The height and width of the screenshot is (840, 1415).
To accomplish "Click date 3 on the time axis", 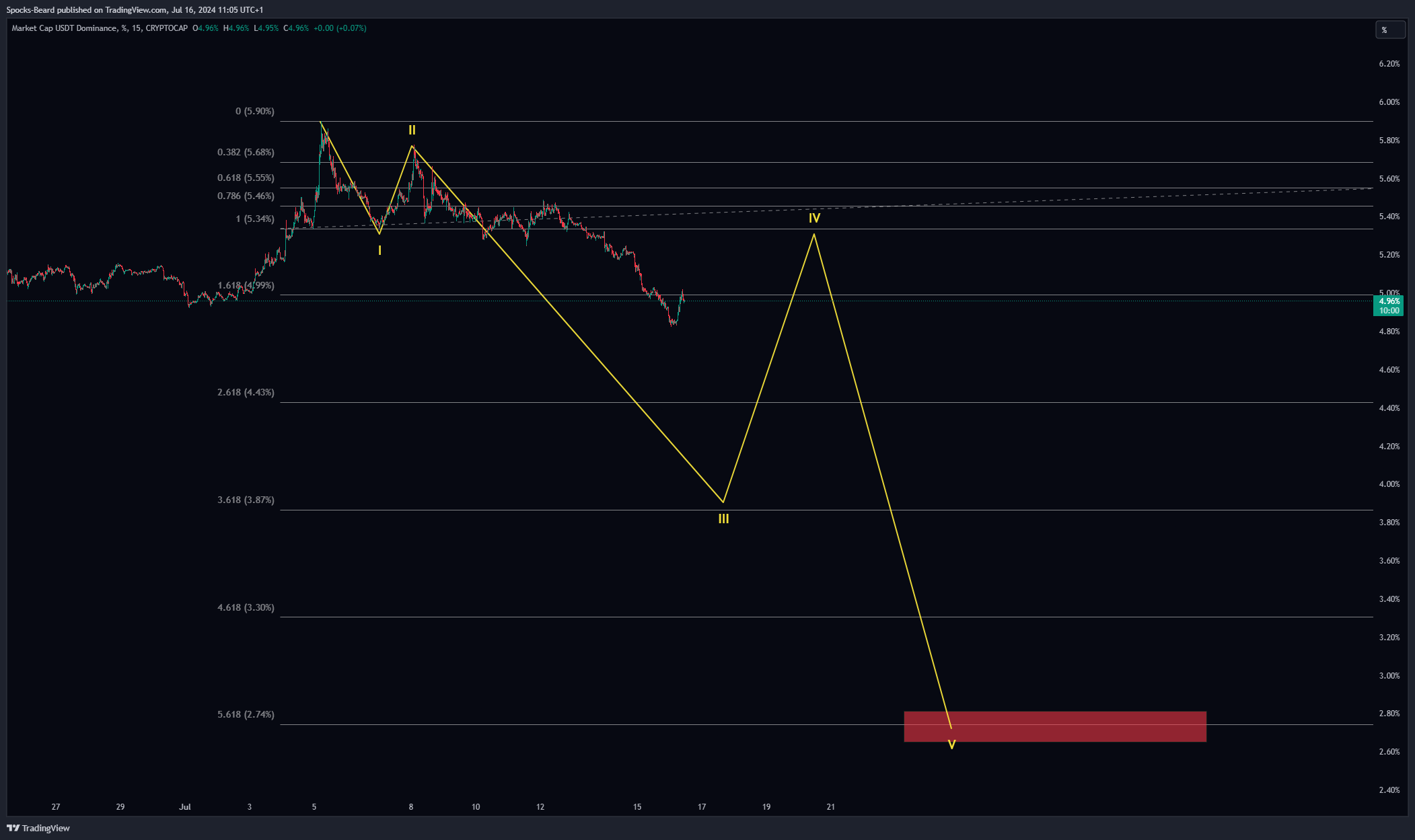I will 250,807.
